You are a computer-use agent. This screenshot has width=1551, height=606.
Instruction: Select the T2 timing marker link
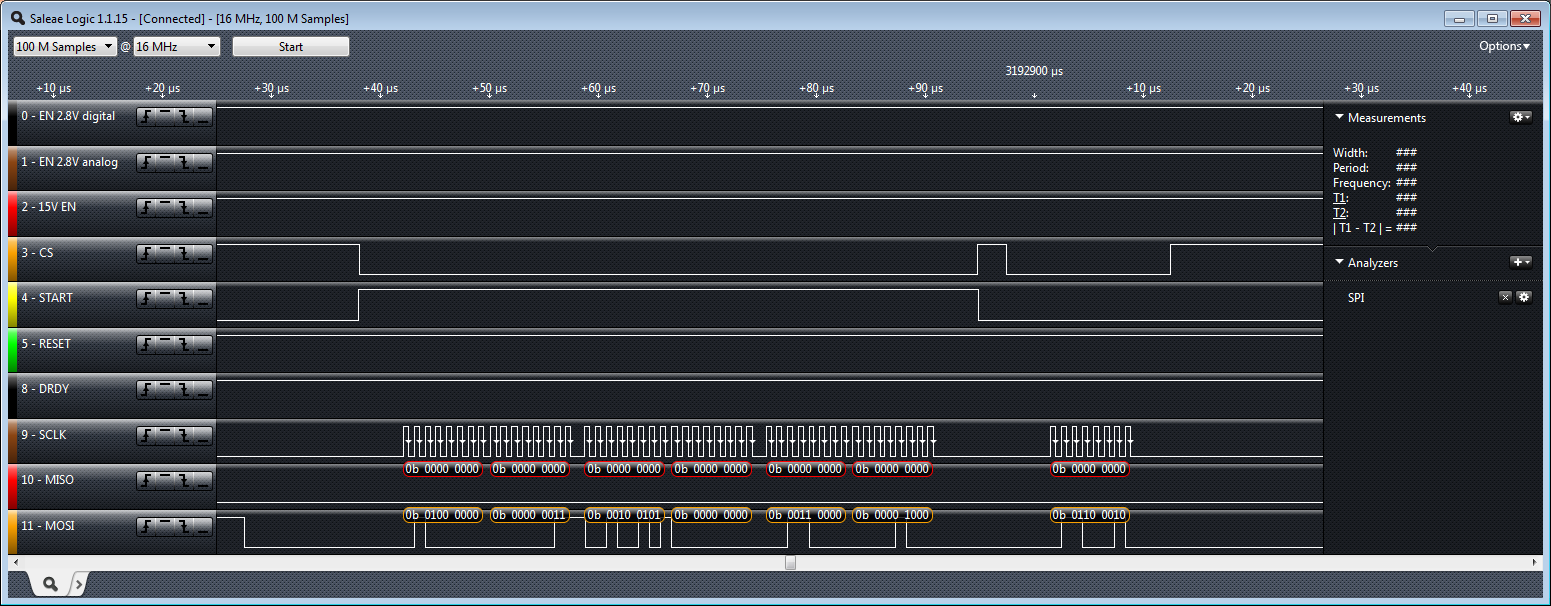(x=1340, y=213)
